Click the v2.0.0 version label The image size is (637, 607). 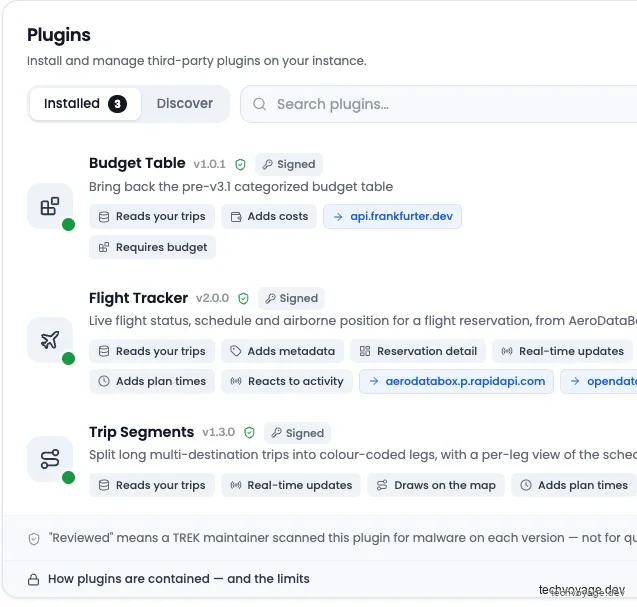pyautogui.click(x=212, y=298)
